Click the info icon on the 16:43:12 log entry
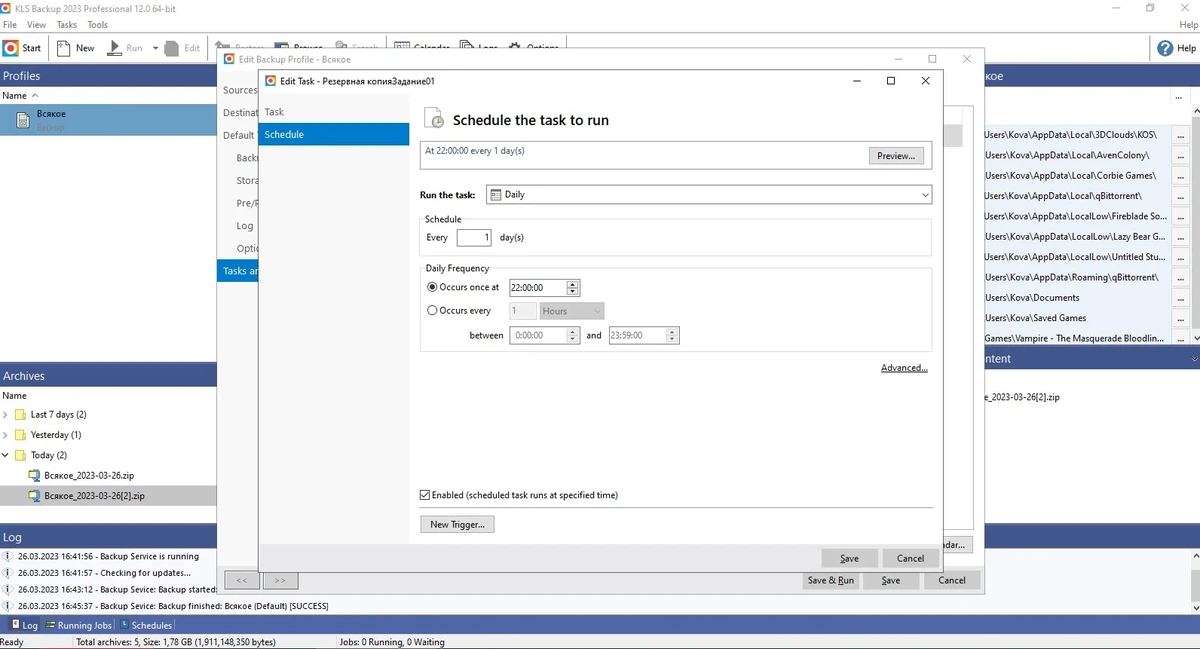This screenshot has height=649, width=1200. (7, 589)
